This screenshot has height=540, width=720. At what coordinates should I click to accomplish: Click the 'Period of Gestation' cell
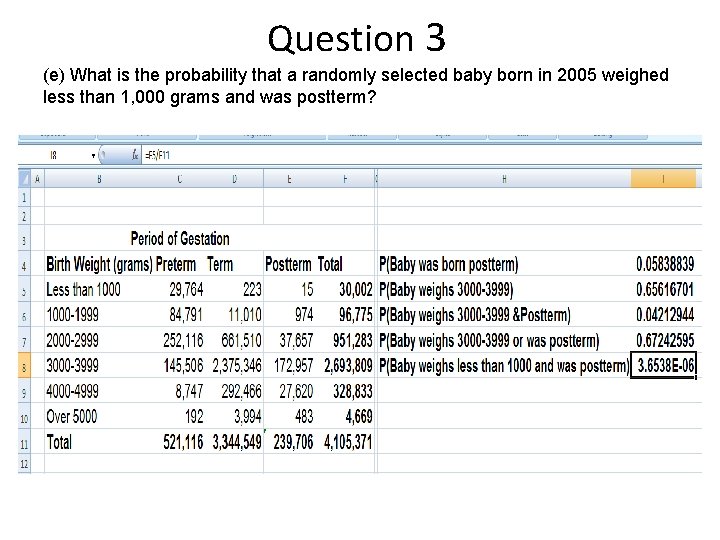[x=180, y=239]
